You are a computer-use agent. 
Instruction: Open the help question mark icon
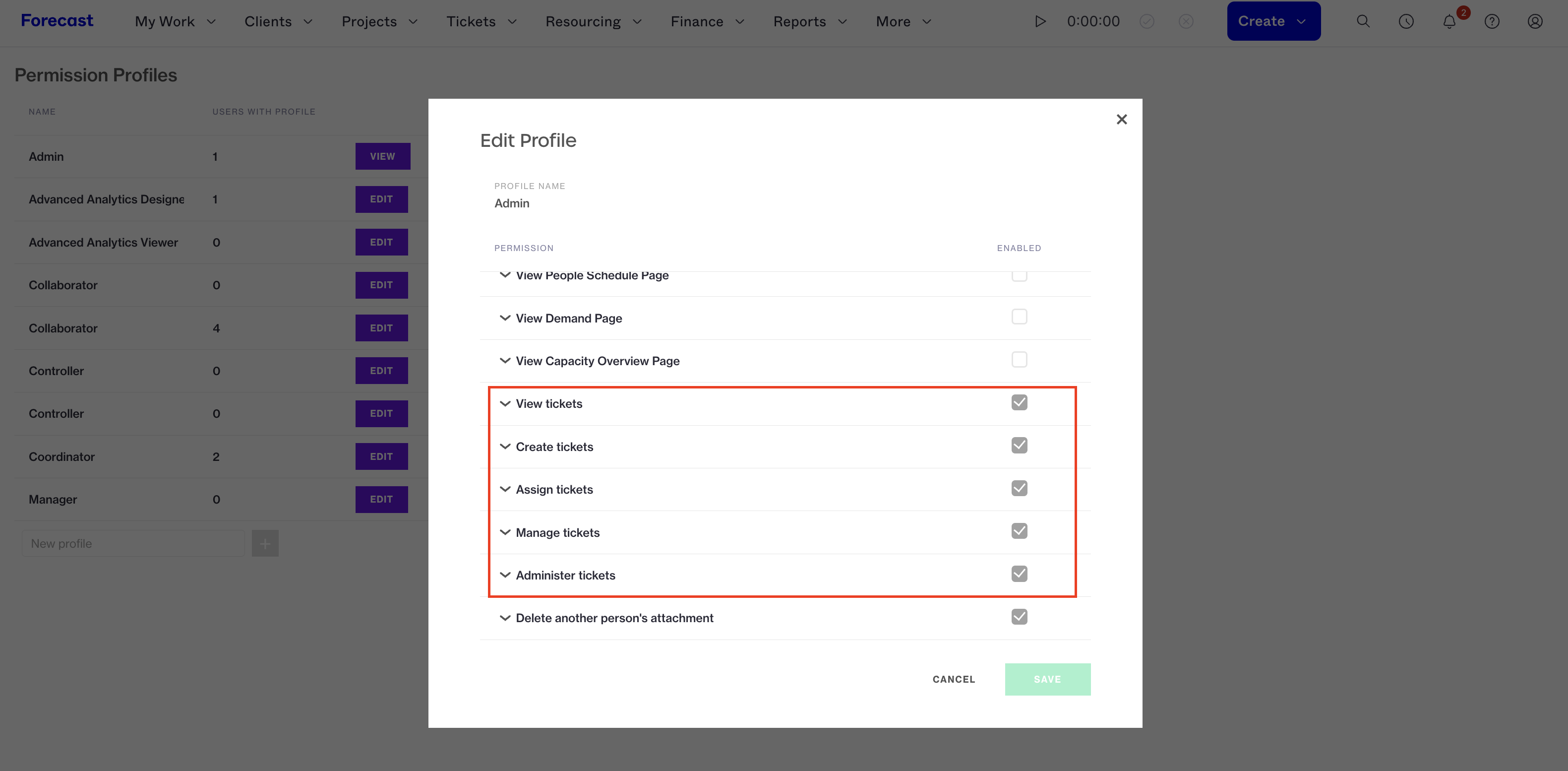point(1492,21)
